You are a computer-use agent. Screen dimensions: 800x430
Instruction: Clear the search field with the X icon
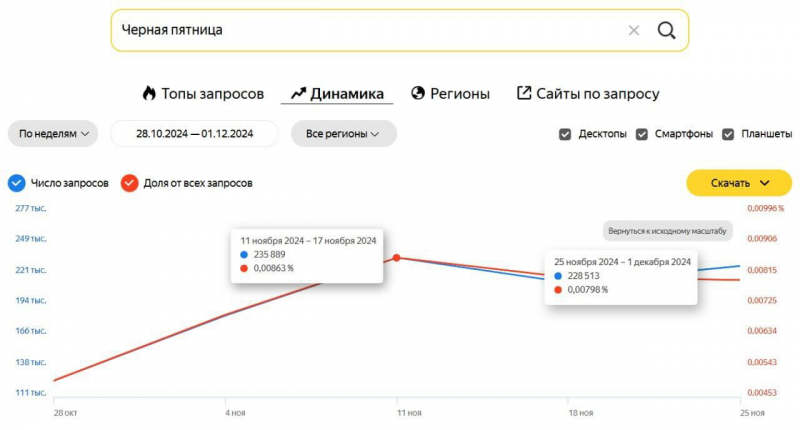coord(634,31)
